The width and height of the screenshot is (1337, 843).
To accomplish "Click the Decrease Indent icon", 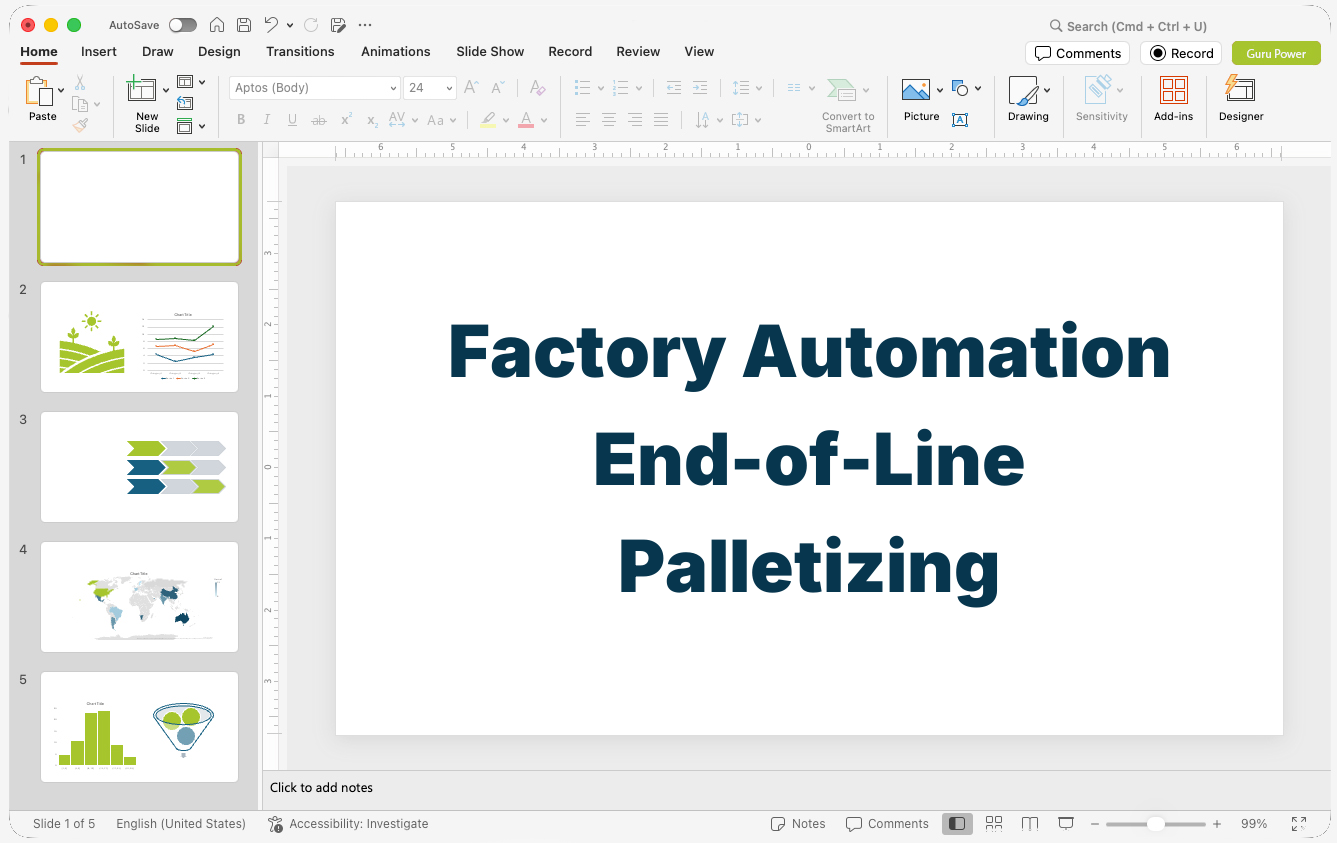I will (x=674, y=88).
